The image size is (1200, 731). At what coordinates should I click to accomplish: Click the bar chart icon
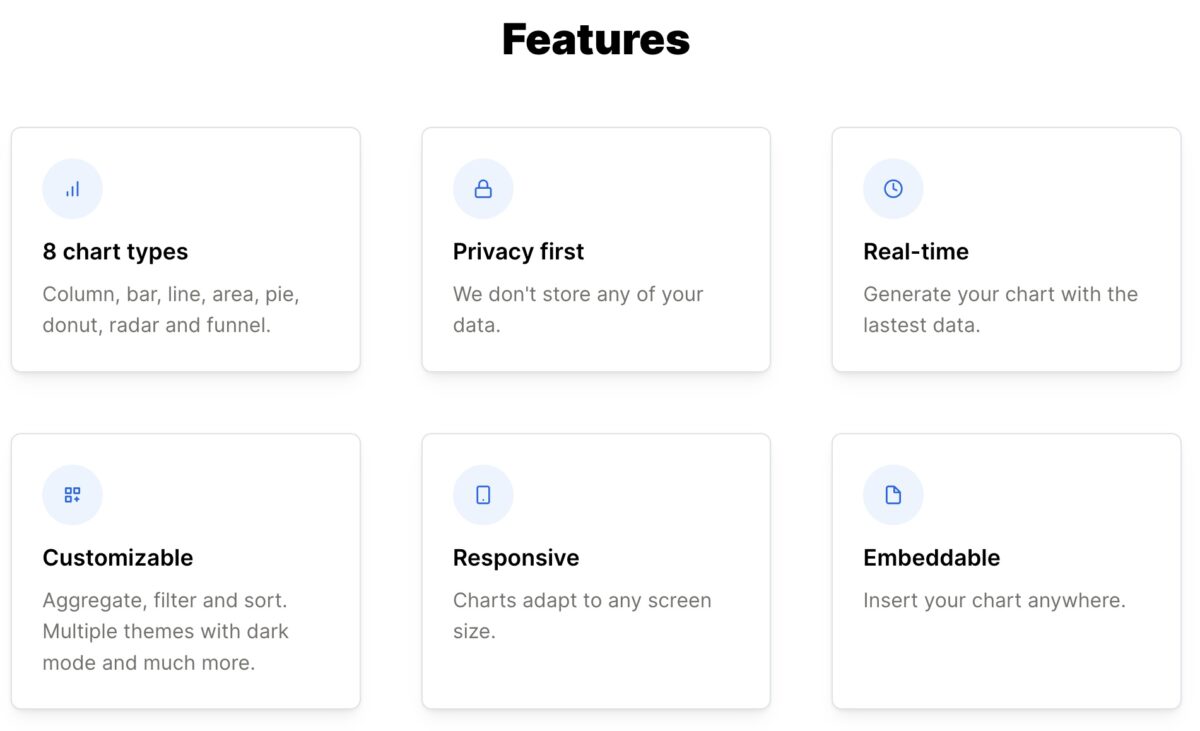(72, 189)
